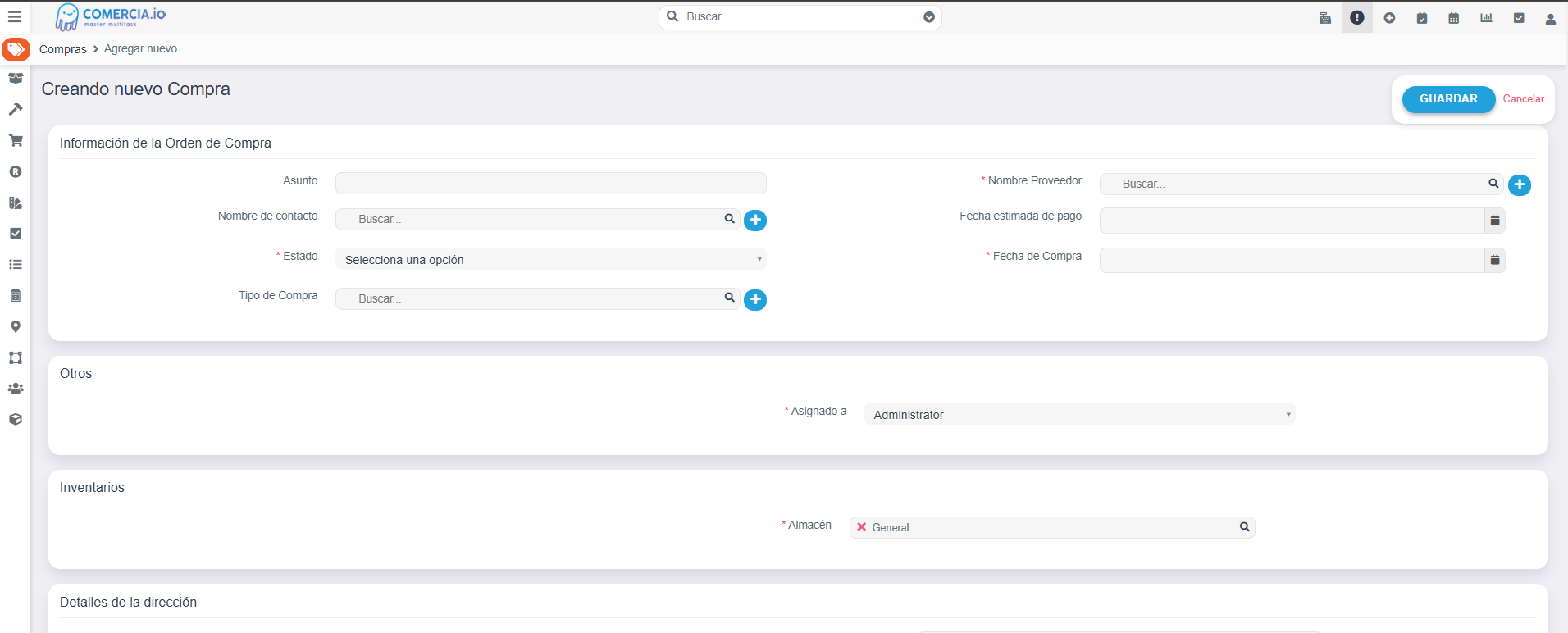Clear the General almacén selection
1568x633 pixels.
[861, 527]
